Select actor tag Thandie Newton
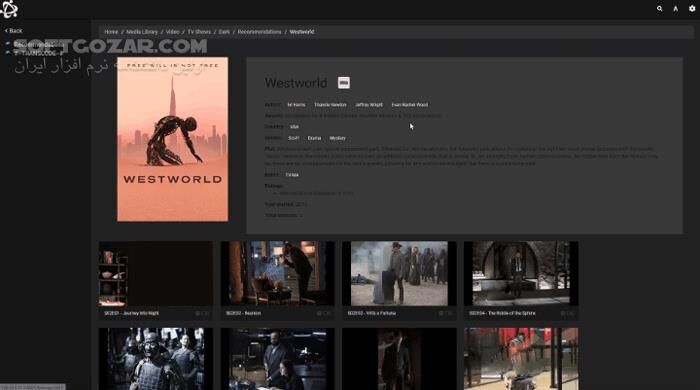This screenshot has width=700, height=390. (x=330, y=105)
